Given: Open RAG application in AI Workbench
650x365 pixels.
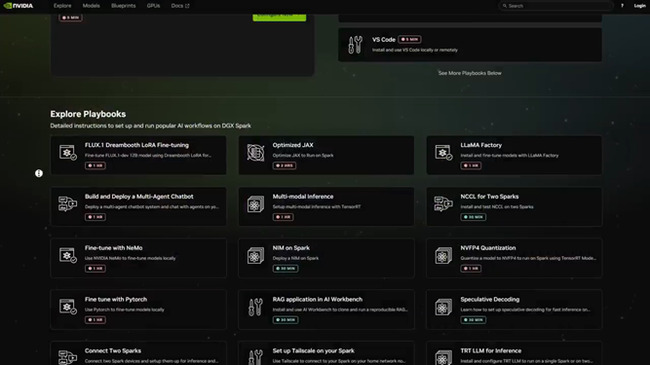Looking at the screenshot, I should click(326, 309).
